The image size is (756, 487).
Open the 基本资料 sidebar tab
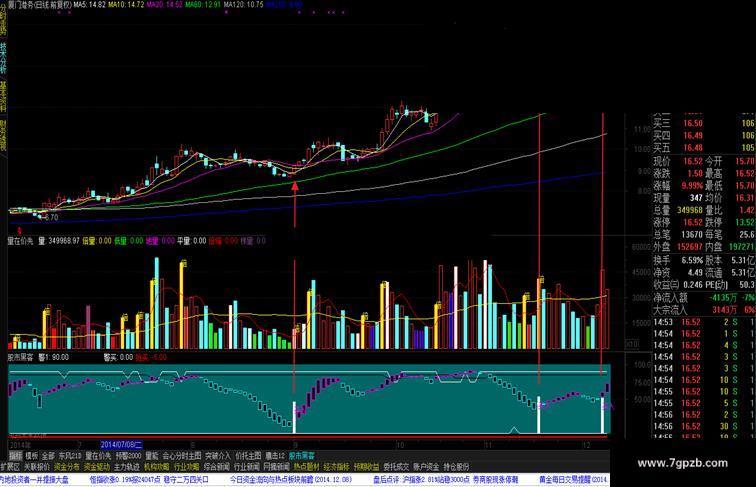pyautogui.click(x=3, y=96)
